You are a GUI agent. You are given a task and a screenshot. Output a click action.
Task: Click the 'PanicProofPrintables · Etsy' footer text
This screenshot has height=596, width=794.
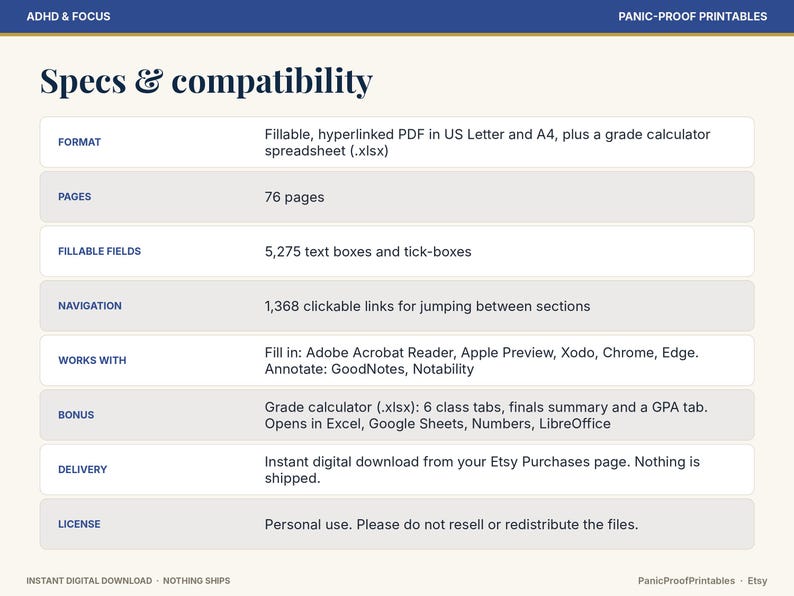[702, 581]
